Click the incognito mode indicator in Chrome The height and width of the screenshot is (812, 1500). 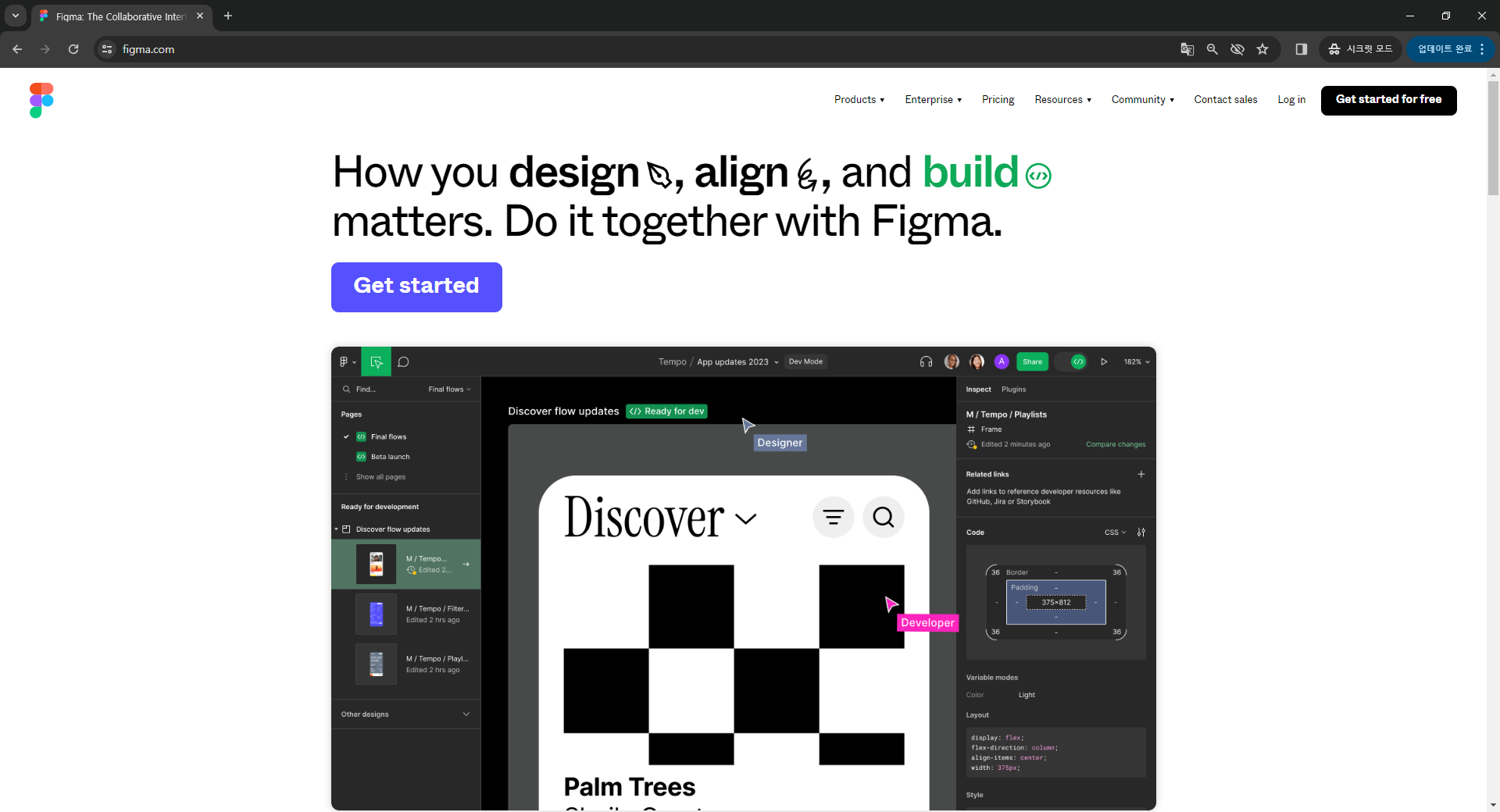tap(1360, 49)
